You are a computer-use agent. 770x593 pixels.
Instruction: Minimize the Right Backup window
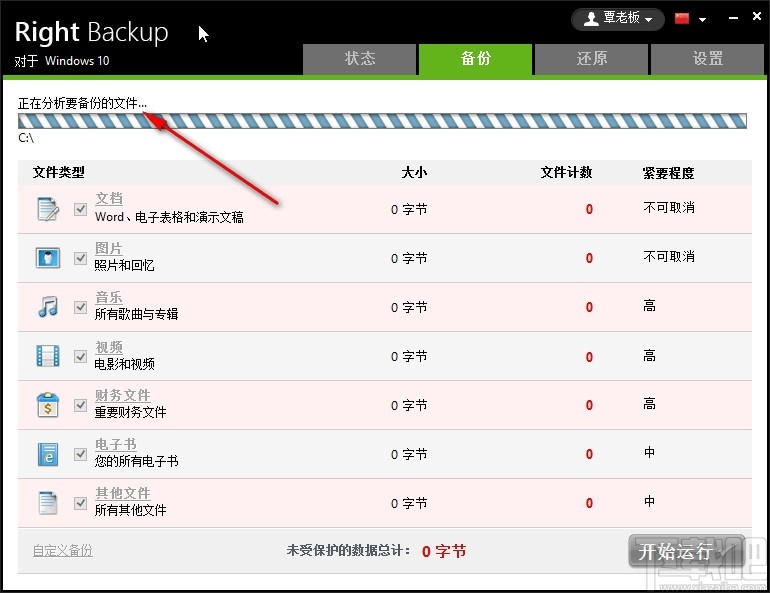click(x=733, y=18)
